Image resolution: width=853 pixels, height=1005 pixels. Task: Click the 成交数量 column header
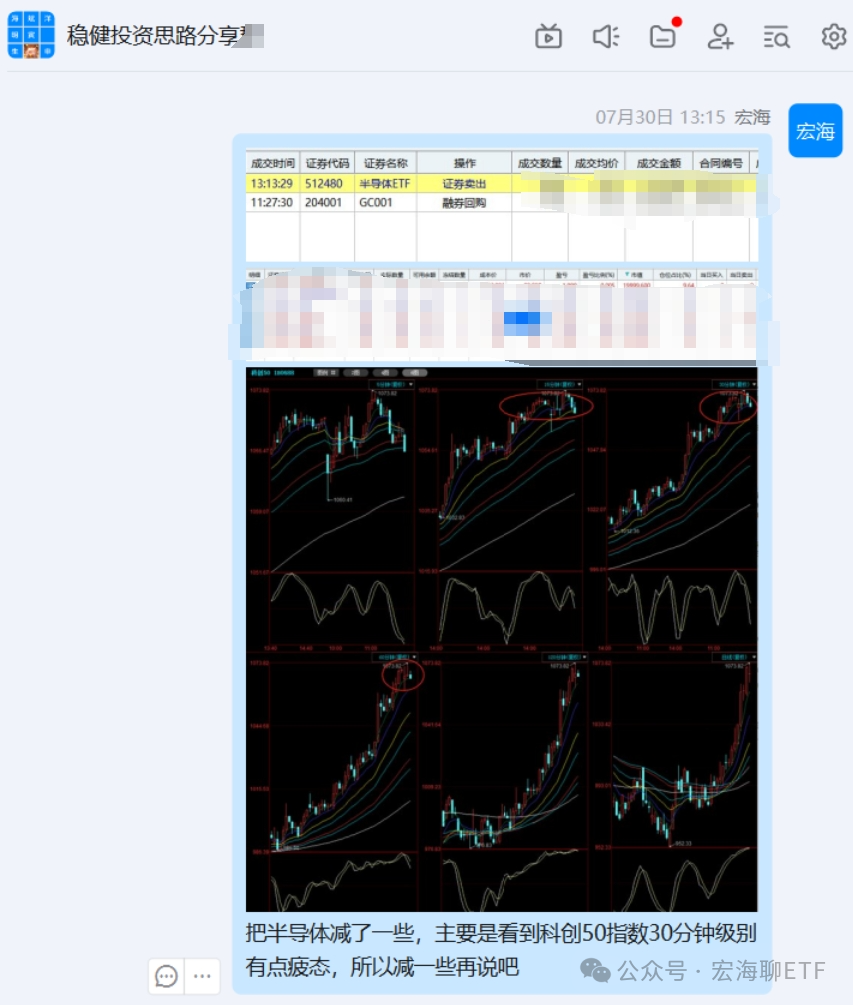pyautogui.click(x=540, y=163)
